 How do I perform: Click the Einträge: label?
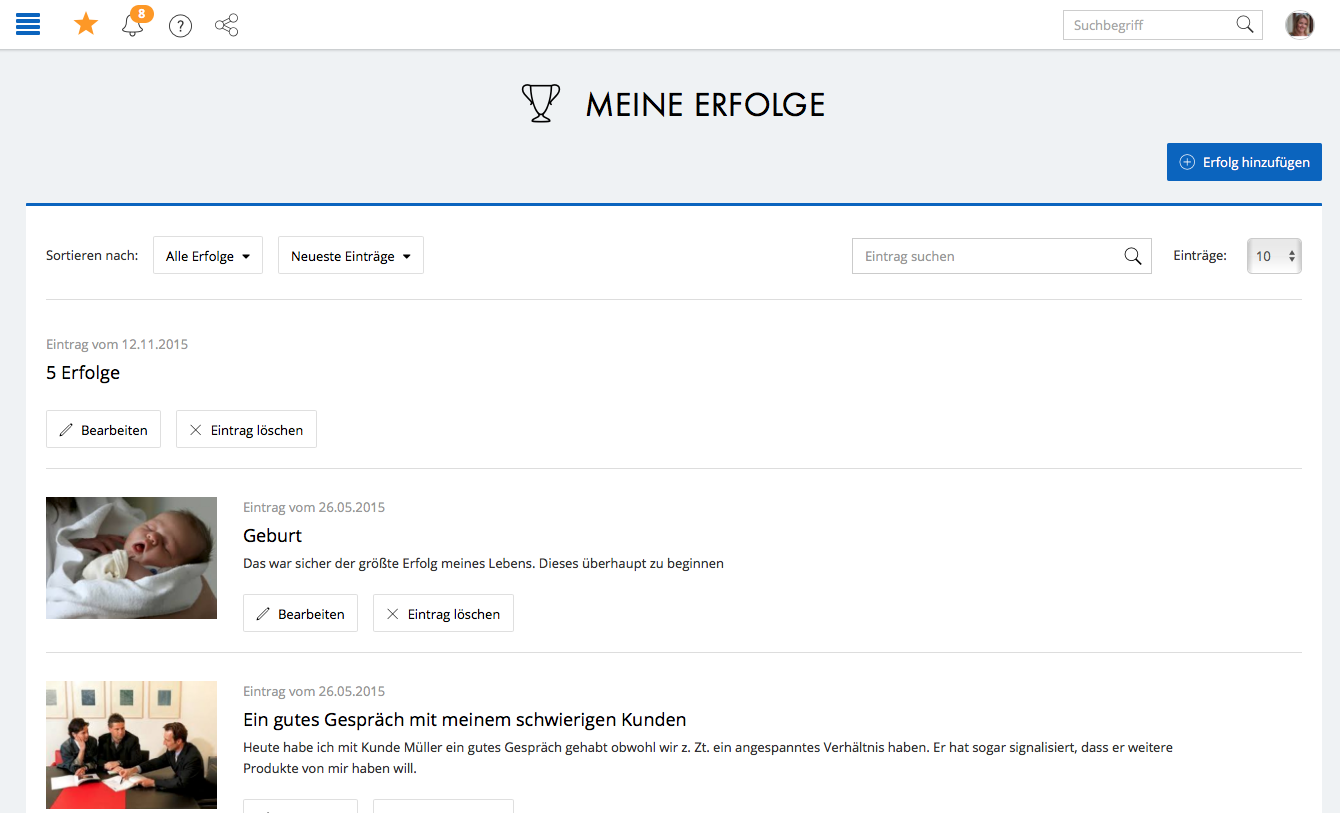1200,255
